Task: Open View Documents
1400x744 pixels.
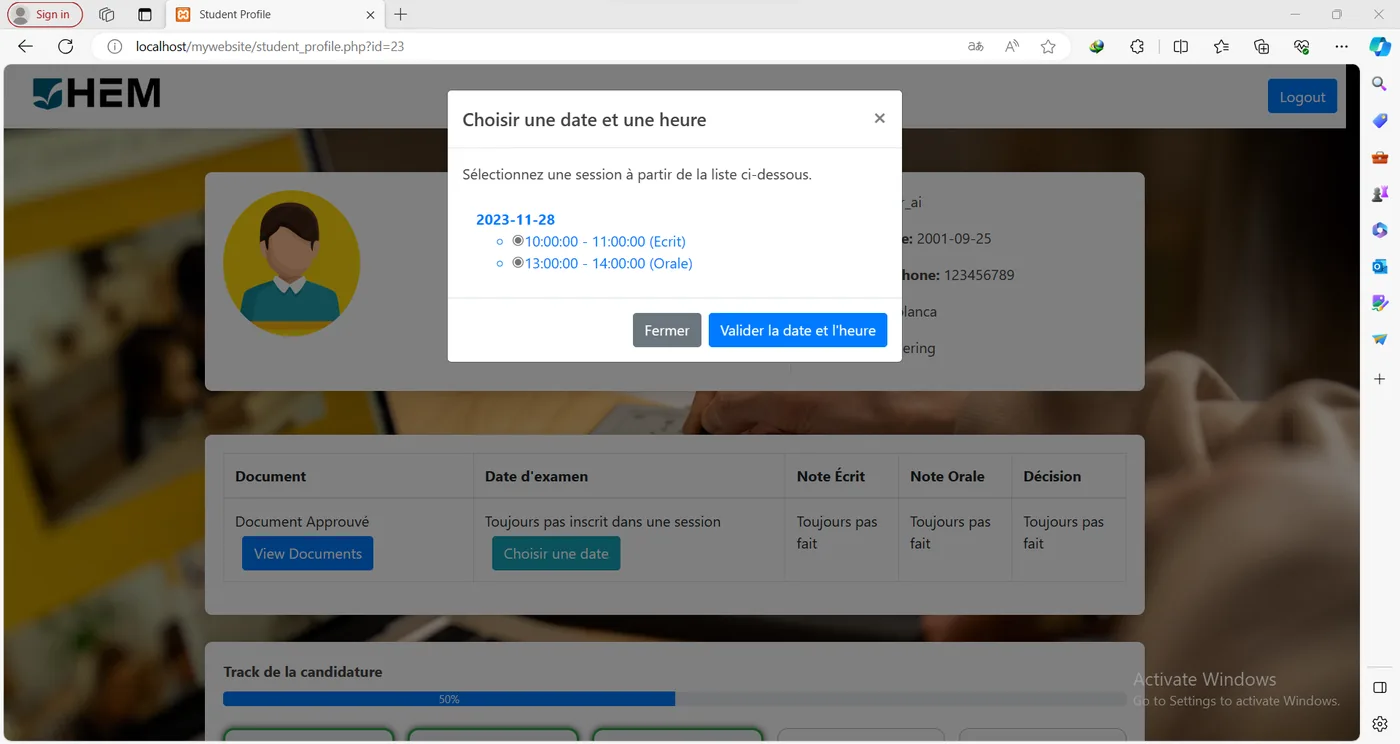Action: point(308,553)
